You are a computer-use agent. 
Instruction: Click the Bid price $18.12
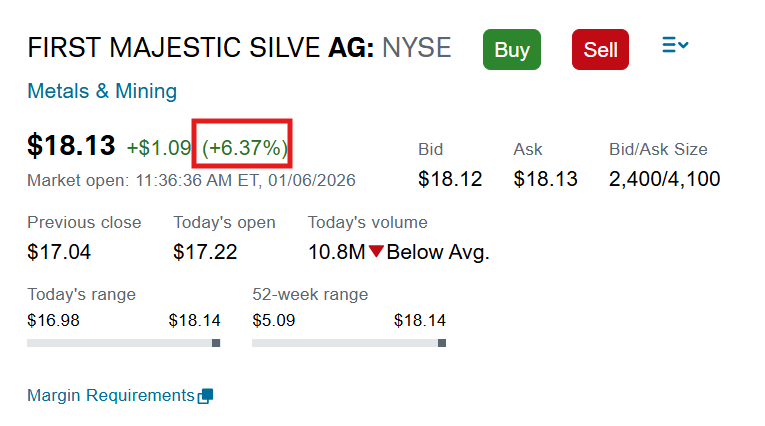(x=450, y=180)
